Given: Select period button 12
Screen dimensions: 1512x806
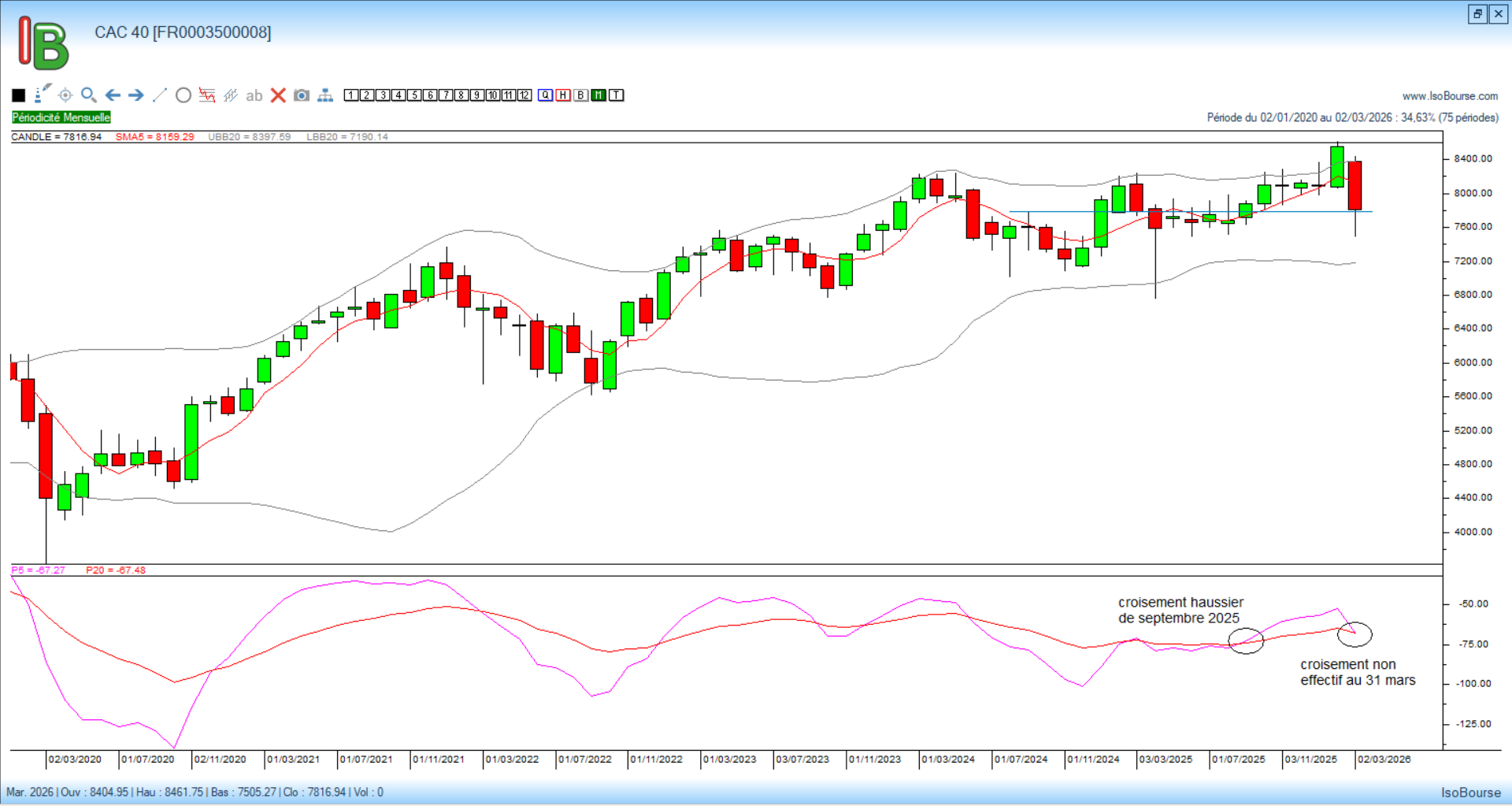Looking at the screenshot, I should pos(524,95).
